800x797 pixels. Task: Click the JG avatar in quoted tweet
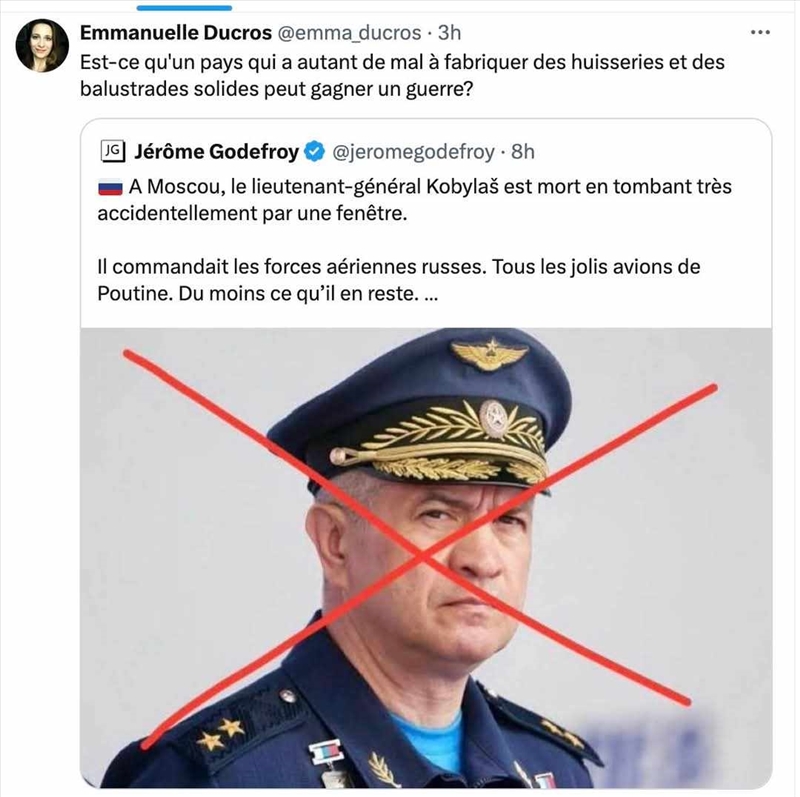click(113, 151)
